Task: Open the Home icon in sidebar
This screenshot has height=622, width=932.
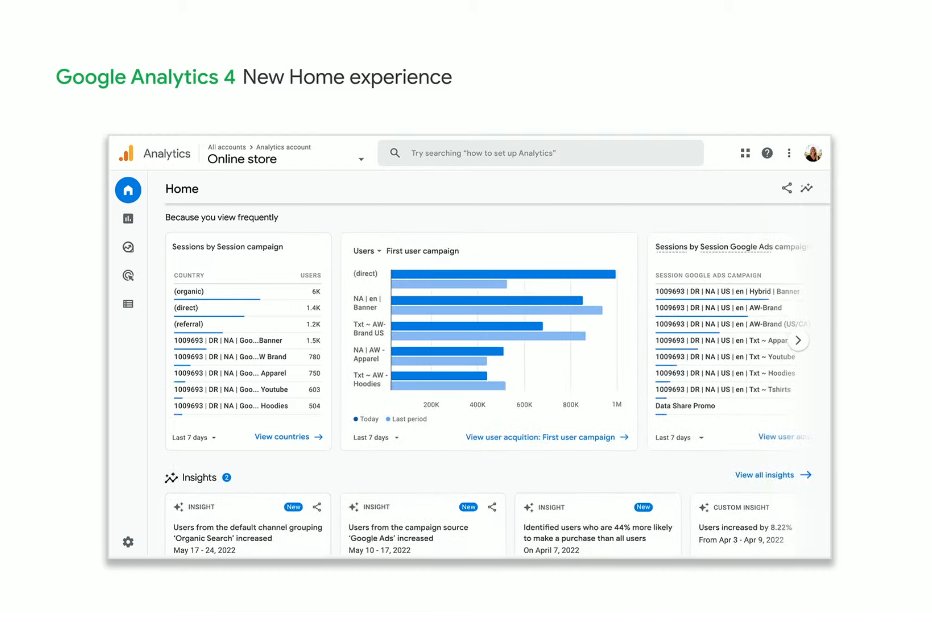Action: click(128, 190)
